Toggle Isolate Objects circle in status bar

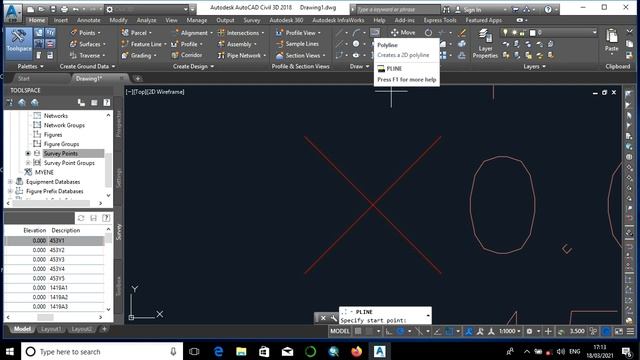607,331
